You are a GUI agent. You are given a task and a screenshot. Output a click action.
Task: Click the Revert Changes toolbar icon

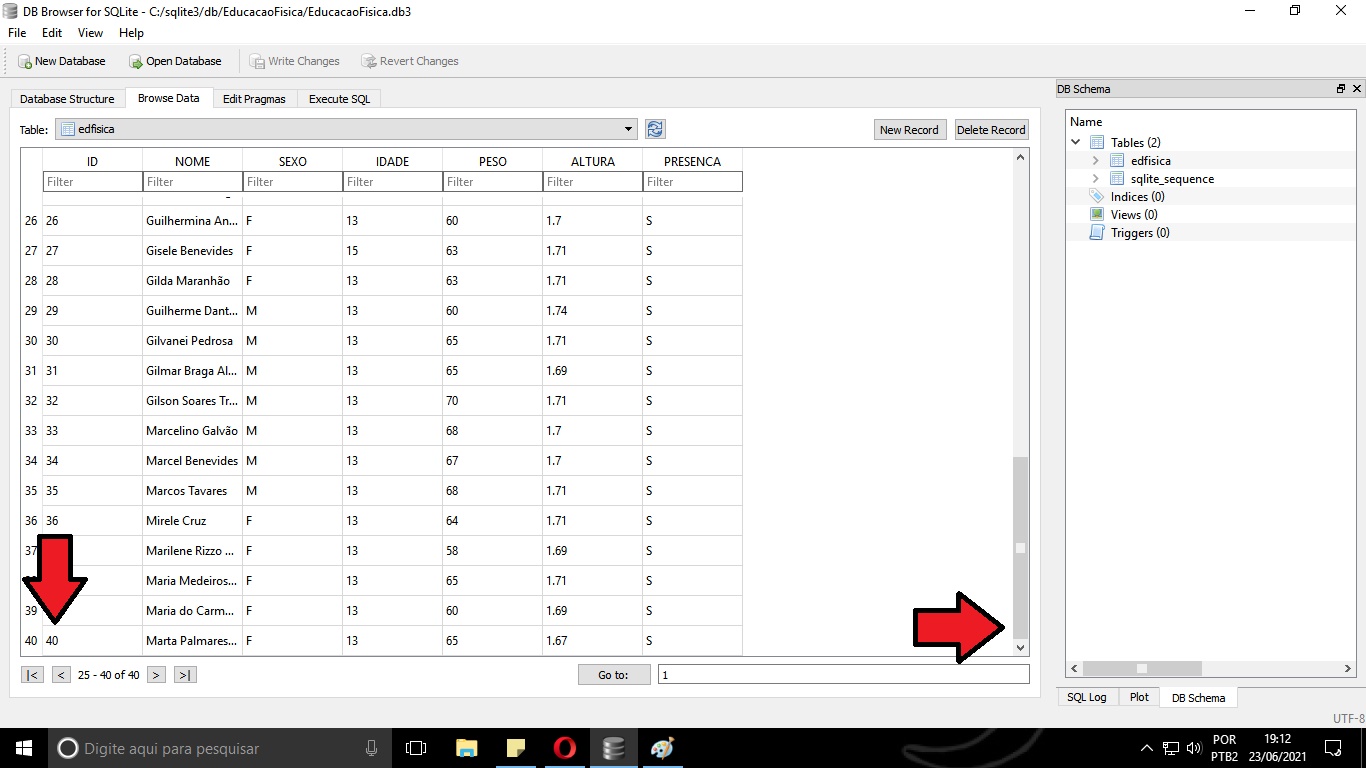[370, 61]
